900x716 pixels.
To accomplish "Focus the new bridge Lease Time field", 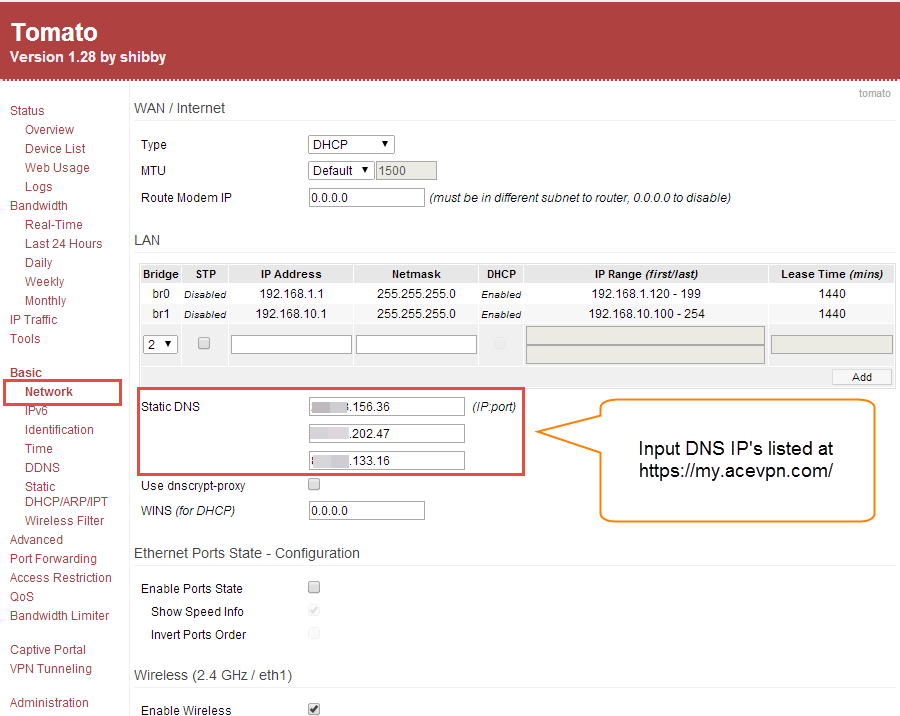I will (832, 345).
